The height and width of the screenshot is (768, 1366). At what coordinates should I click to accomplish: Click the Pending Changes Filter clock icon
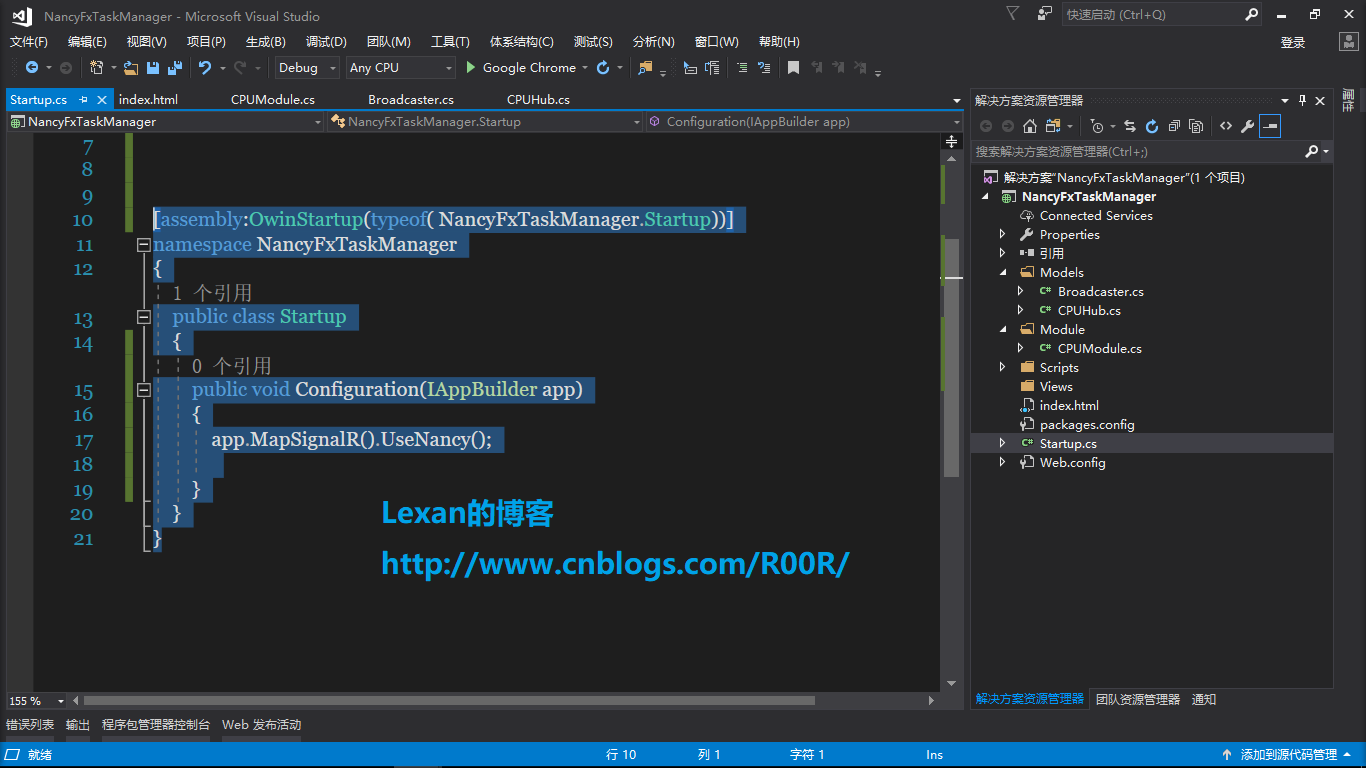pyautogui.click(x=1097, y=126)
